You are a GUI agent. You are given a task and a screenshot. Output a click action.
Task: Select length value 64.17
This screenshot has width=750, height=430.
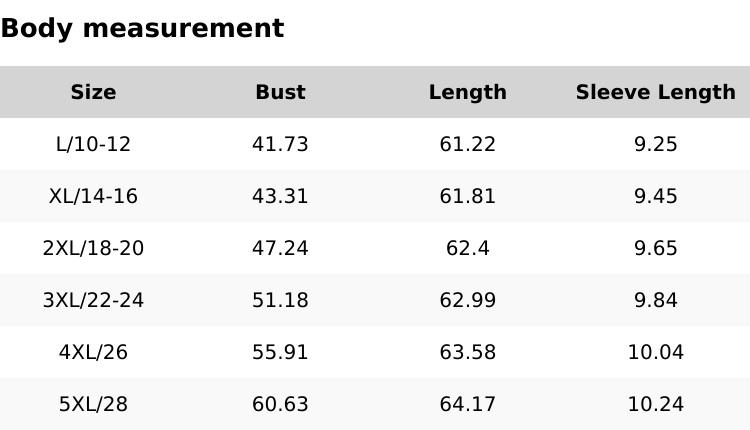[467, 404]
